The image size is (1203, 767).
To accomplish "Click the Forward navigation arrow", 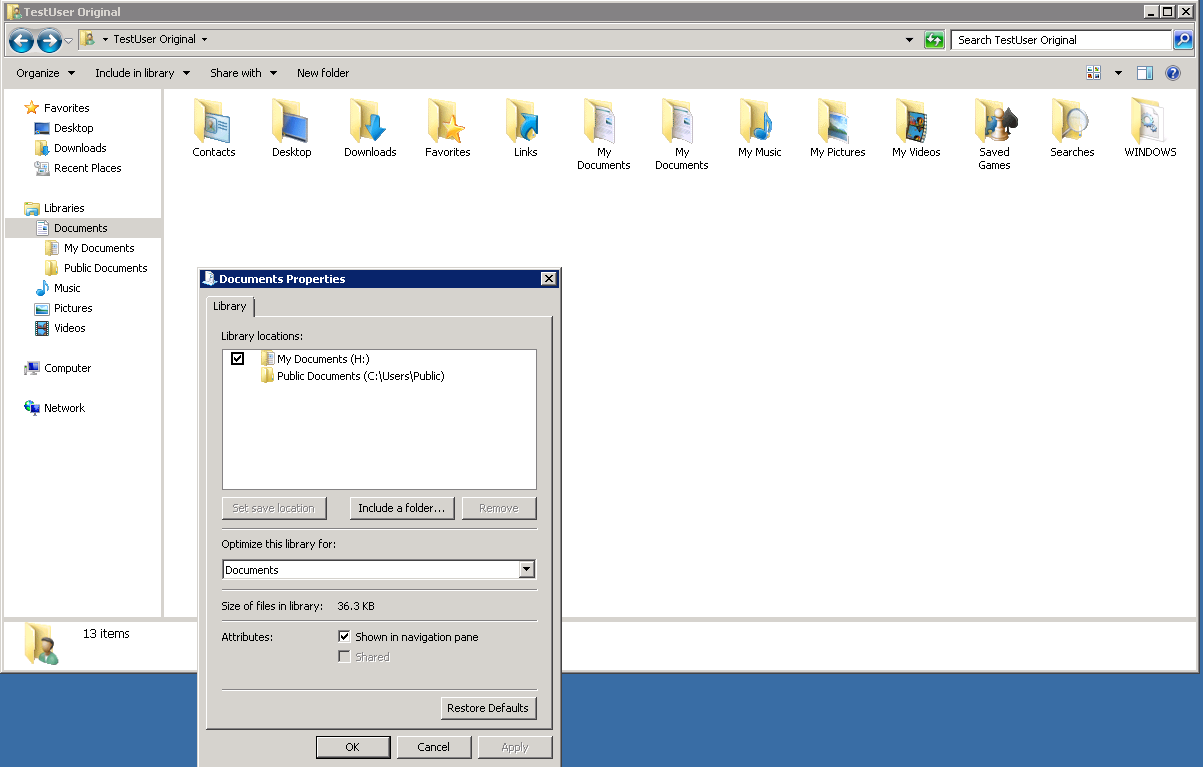I will pyautogui.click(x=49, y=40).
